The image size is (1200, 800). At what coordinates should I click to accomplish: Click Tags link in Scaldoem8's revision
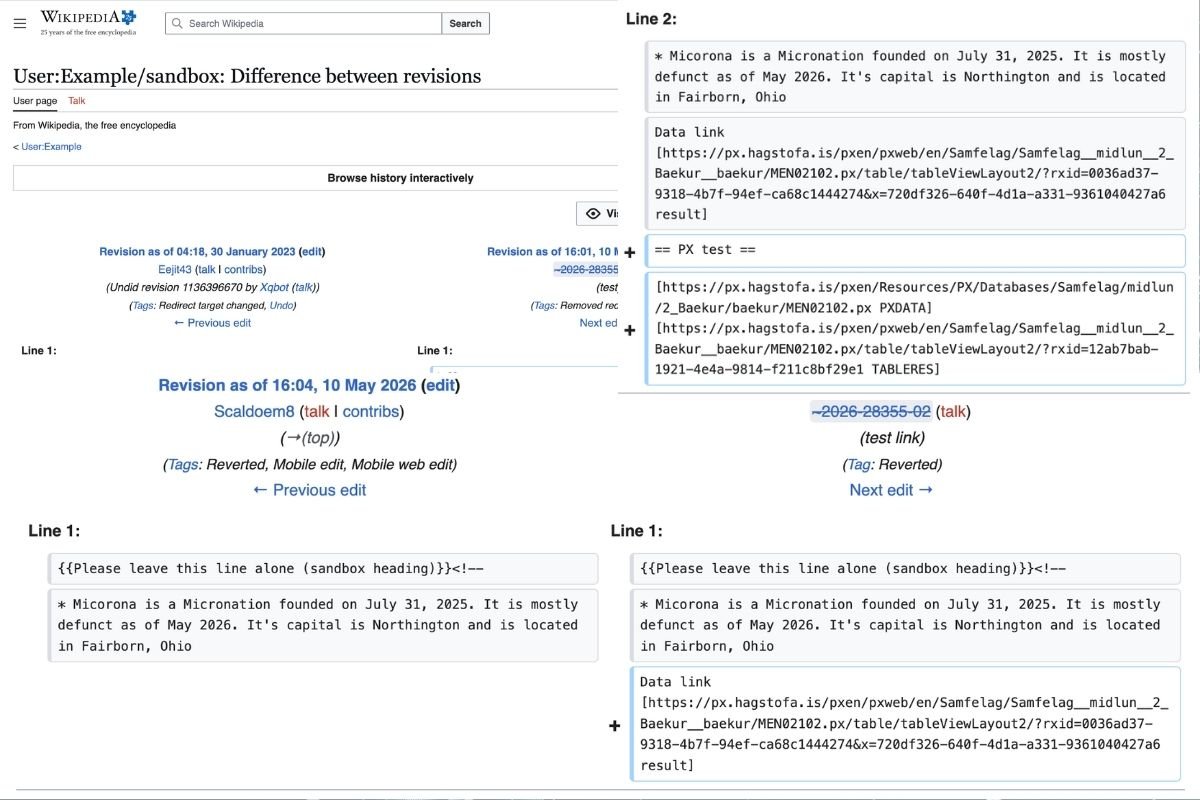click(x=182, y=464)
